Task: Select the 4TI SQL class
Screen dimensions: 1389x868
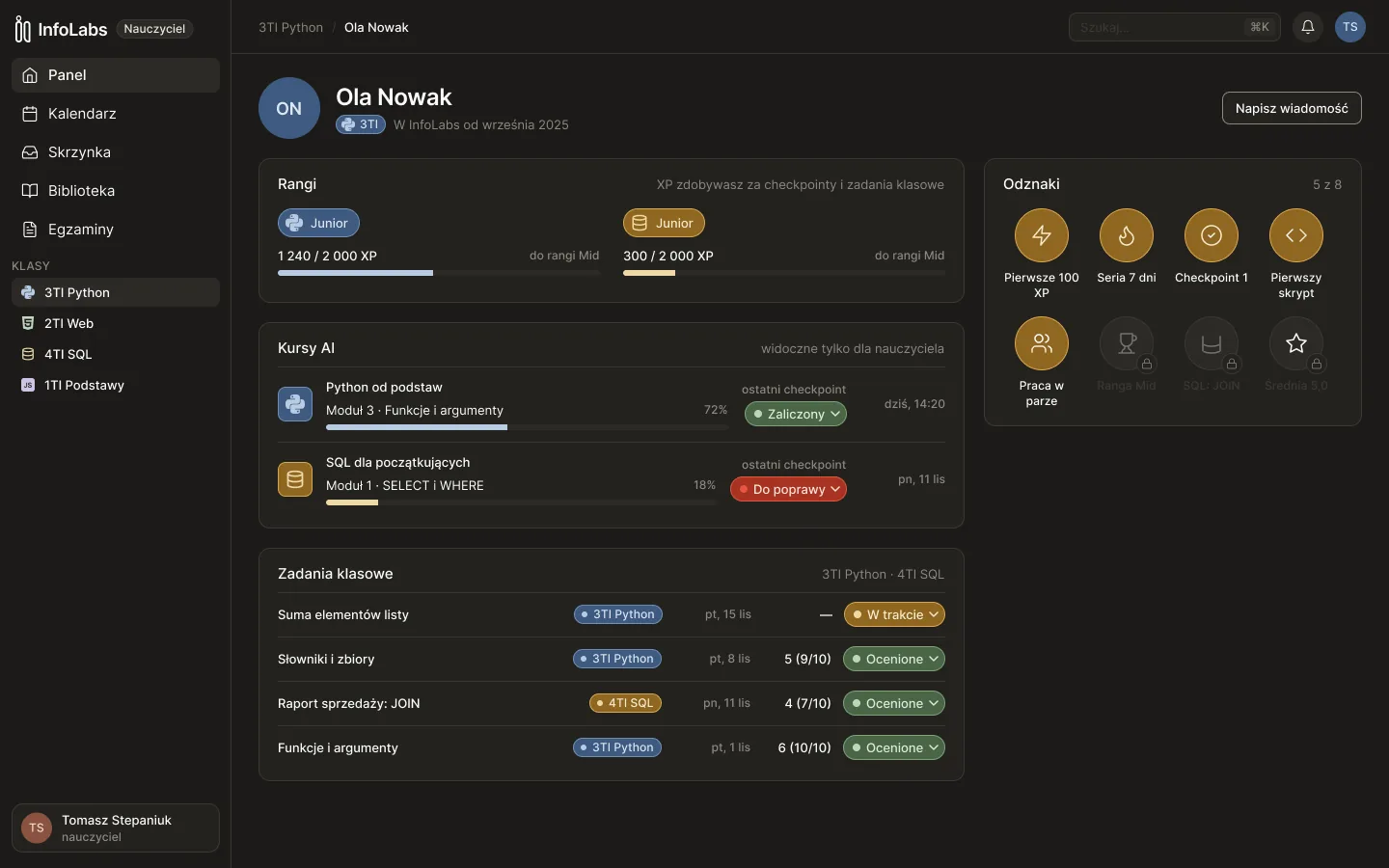Action: click(x=116, y=354)
